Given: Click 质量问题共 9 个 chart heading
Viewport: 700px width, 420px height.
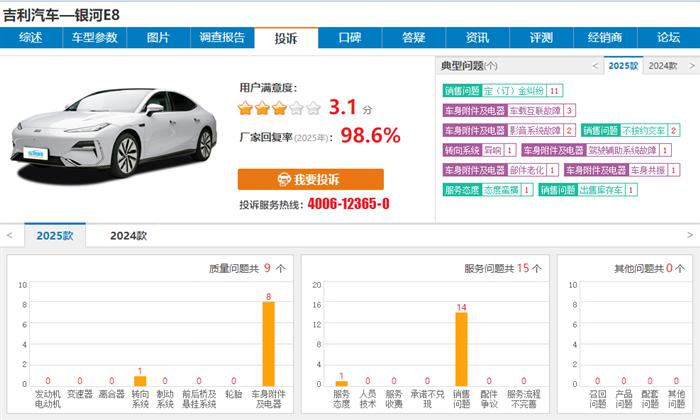Looking at the screenshot, I should (x=247, y=268).
